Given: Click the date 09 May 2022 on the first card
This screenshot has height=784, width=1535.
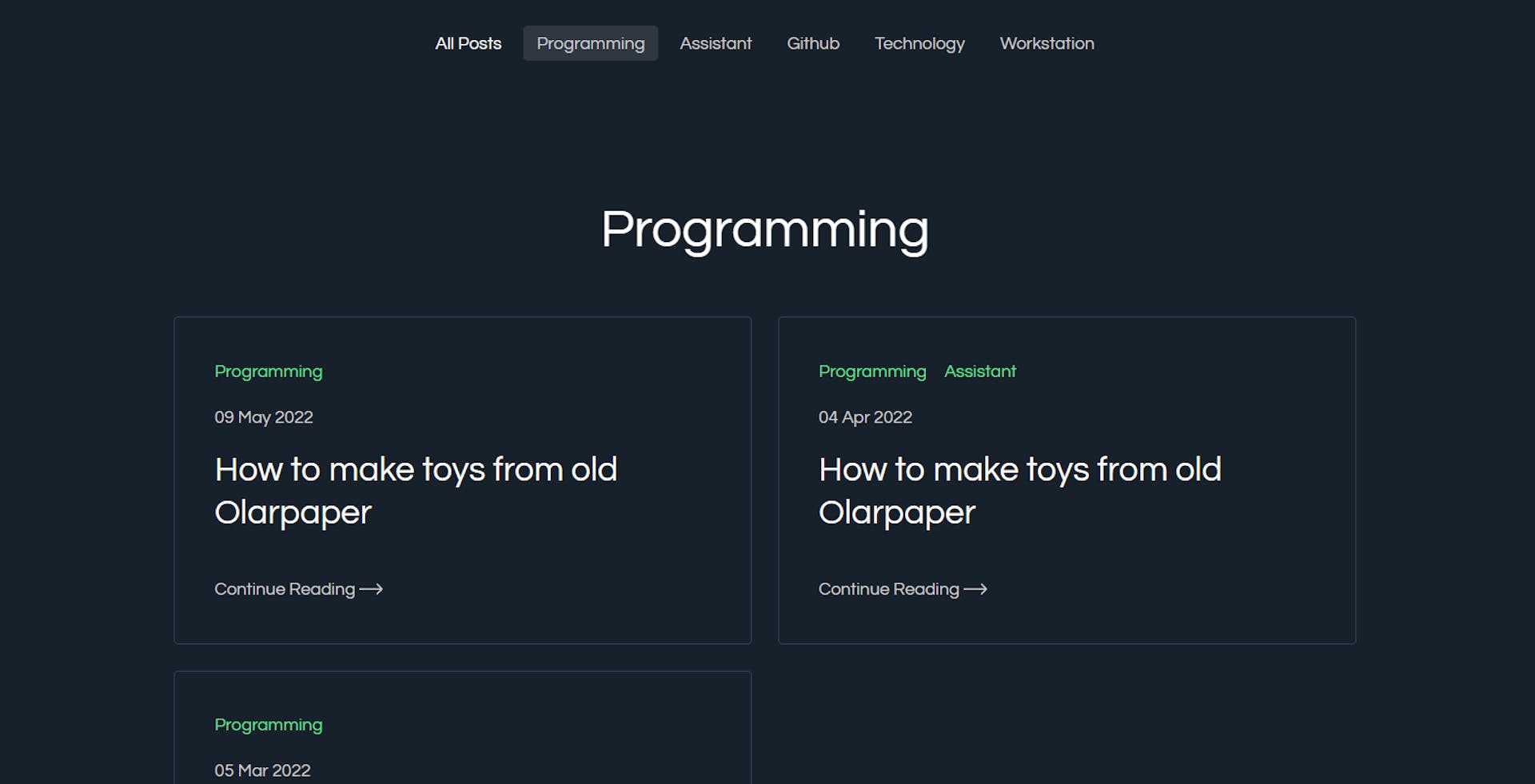Looking at the screenshot, I should 264,416.
